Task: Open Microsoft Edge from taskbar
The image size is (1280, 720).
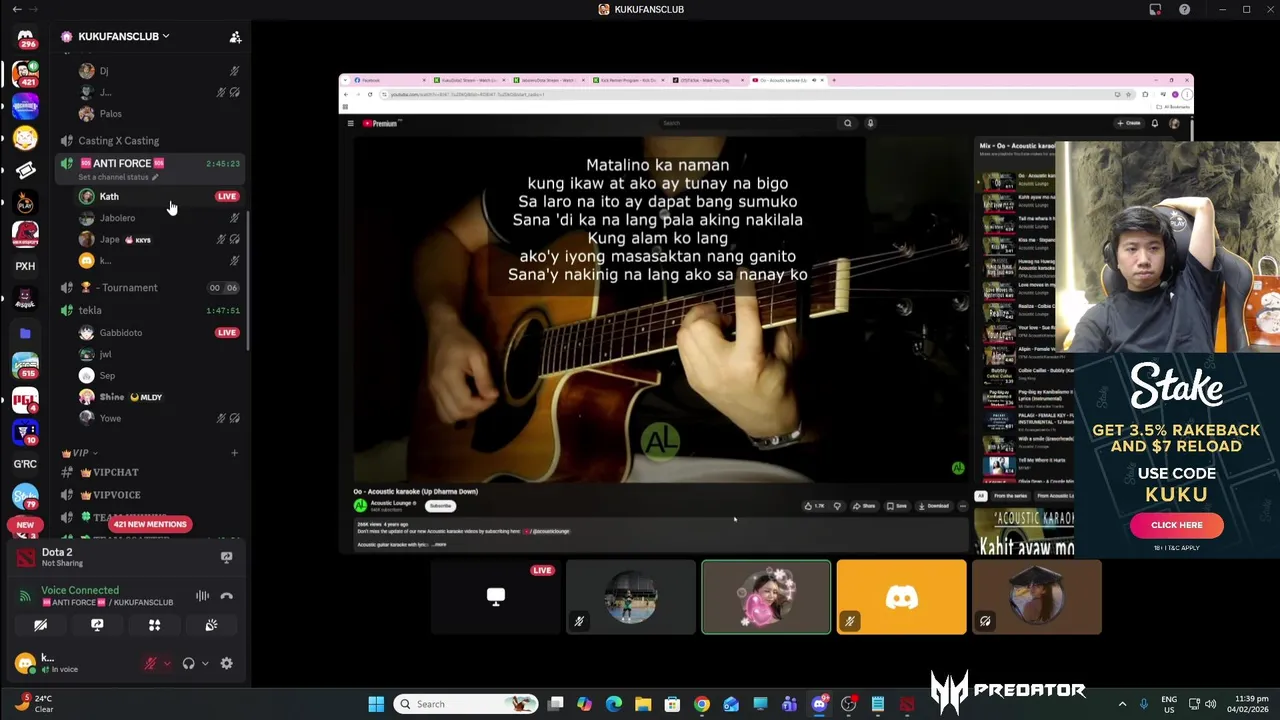Action: pyautogui.click(x=614, y=704)
